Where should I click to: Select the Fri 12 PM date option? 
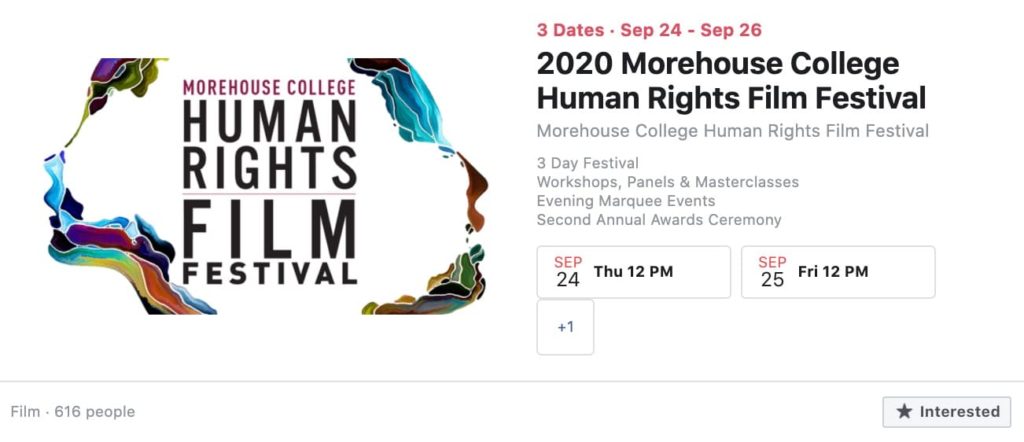point(838,272)
